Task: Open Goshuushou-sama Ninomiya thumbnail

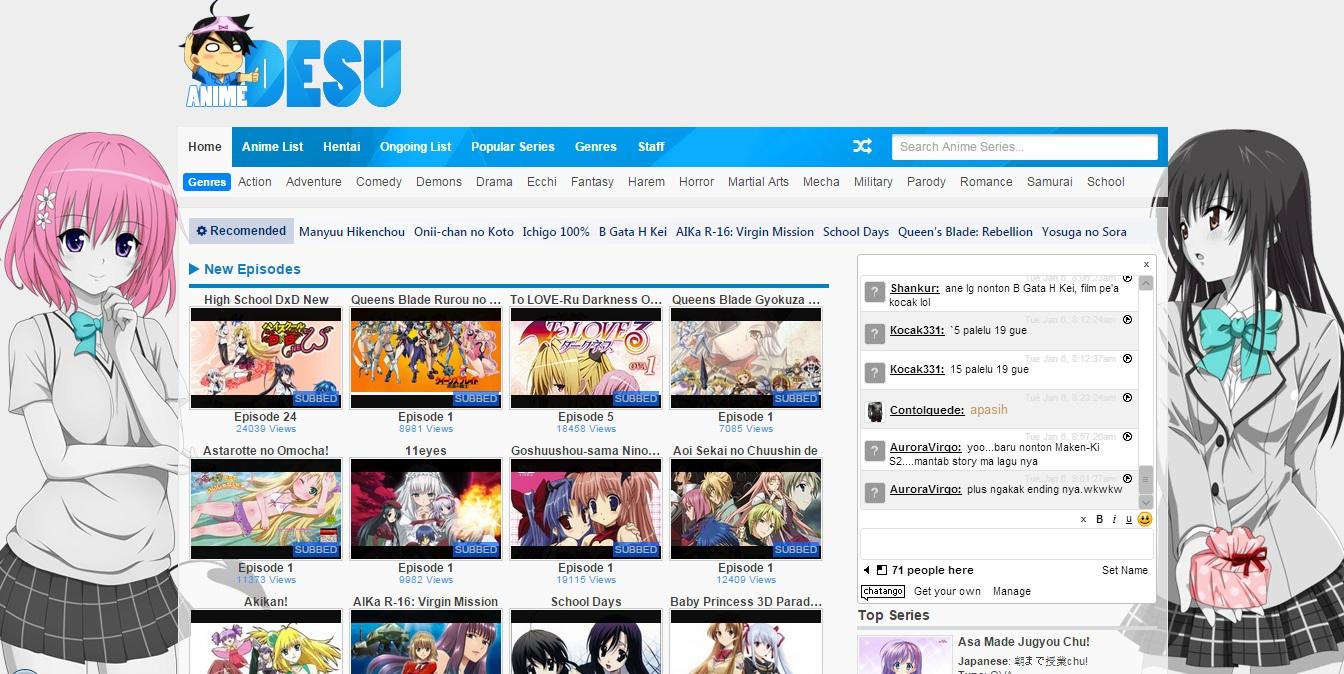Action: [586, 508]
